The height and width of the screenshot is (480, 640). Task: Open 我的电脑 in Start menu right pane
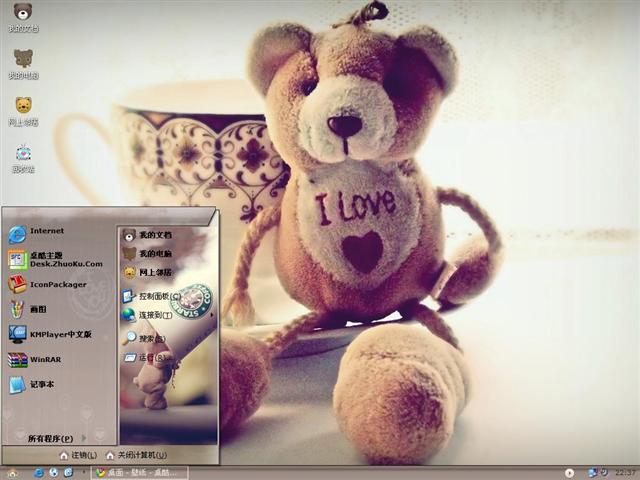[x=147, y=253]
